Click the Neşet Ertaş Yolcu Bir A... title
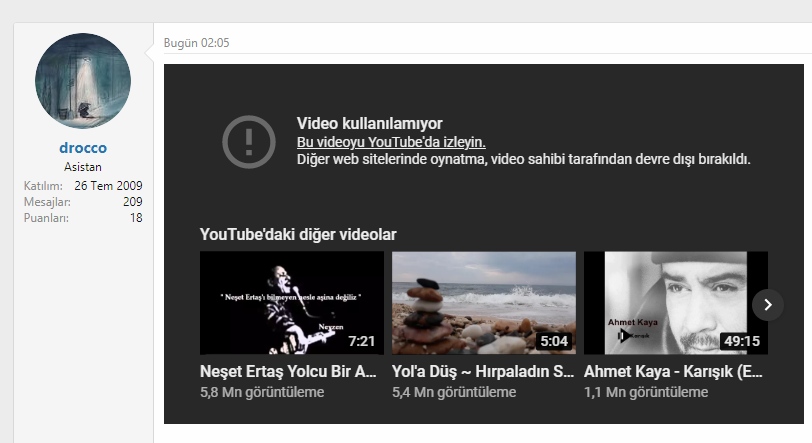812x443 pixels. 288,371
